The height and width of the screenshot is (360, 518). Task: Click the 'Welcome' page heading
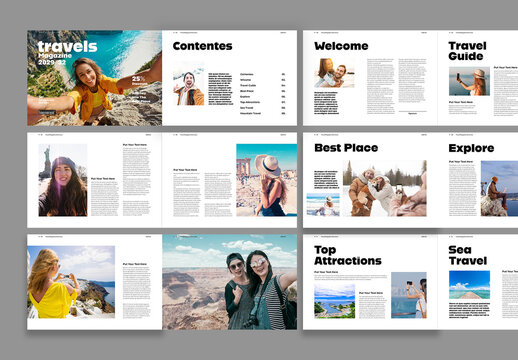coord(341,46)
